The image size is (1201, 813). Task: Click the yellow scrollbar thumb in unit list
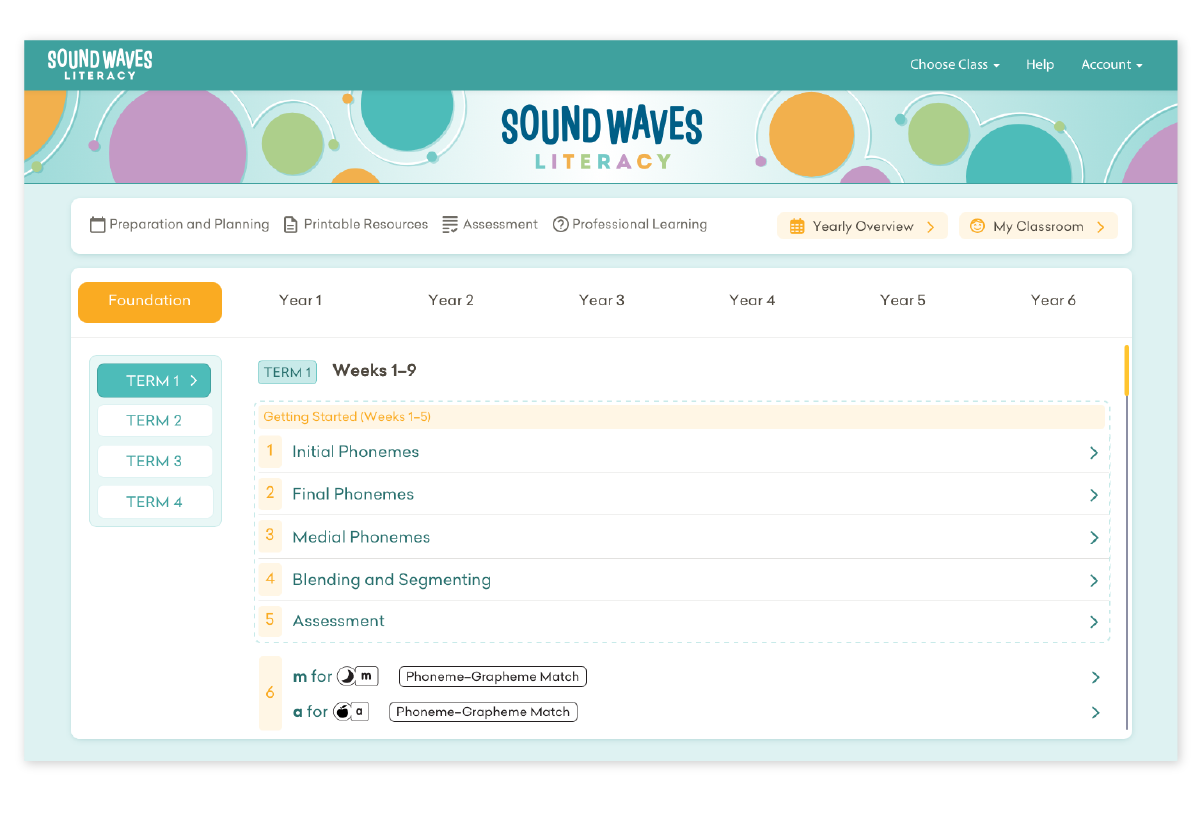pos(1126,370)
